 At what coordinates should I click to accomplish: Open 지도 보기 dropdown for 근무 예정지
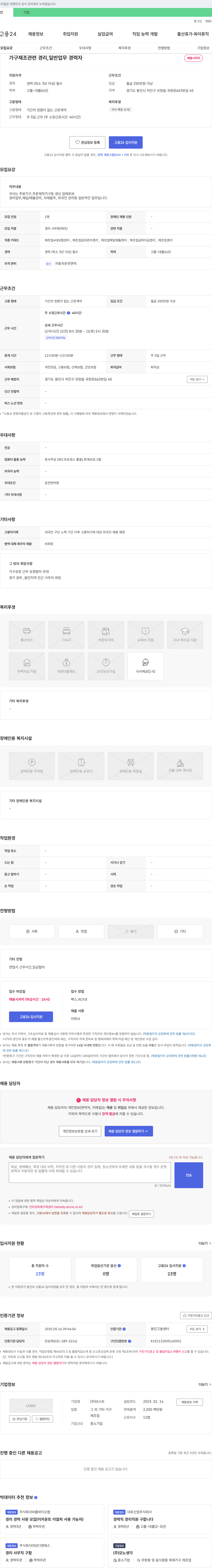197,379
